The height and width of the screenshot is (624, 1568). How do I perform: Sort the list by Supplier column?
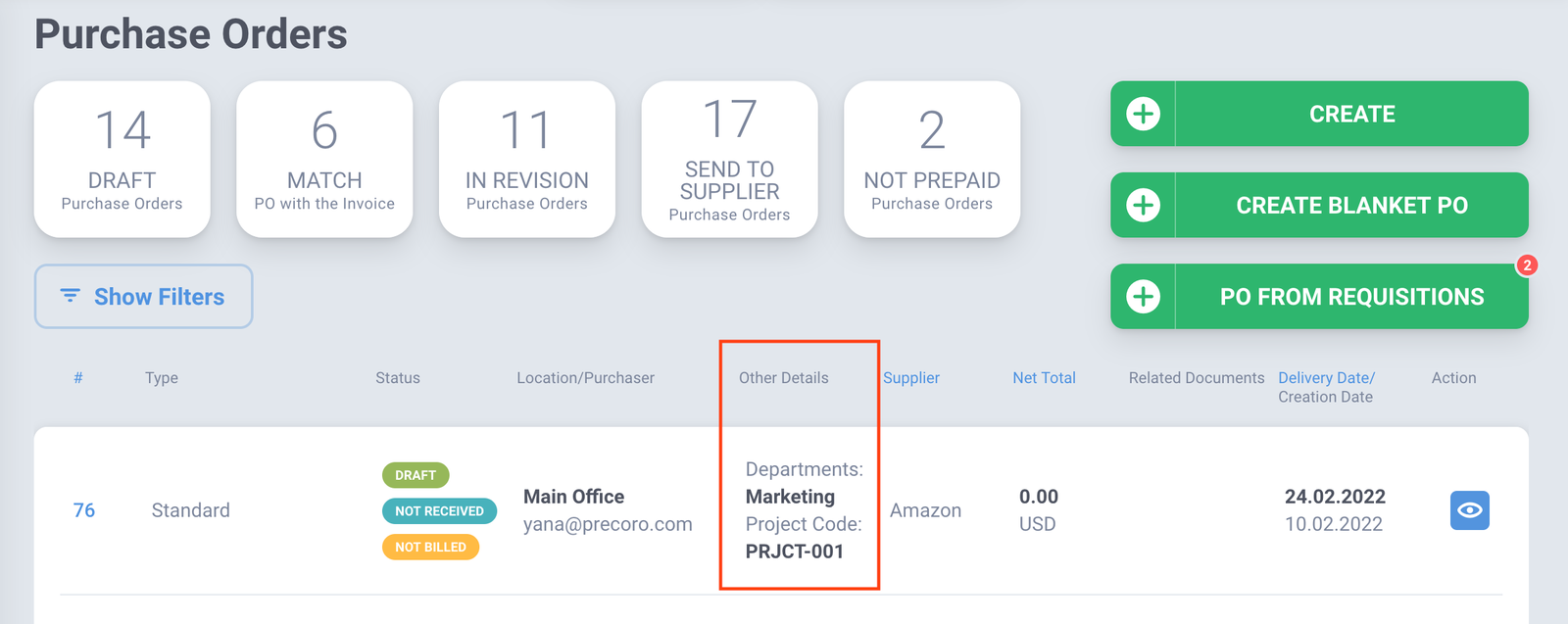click(911, 378)
